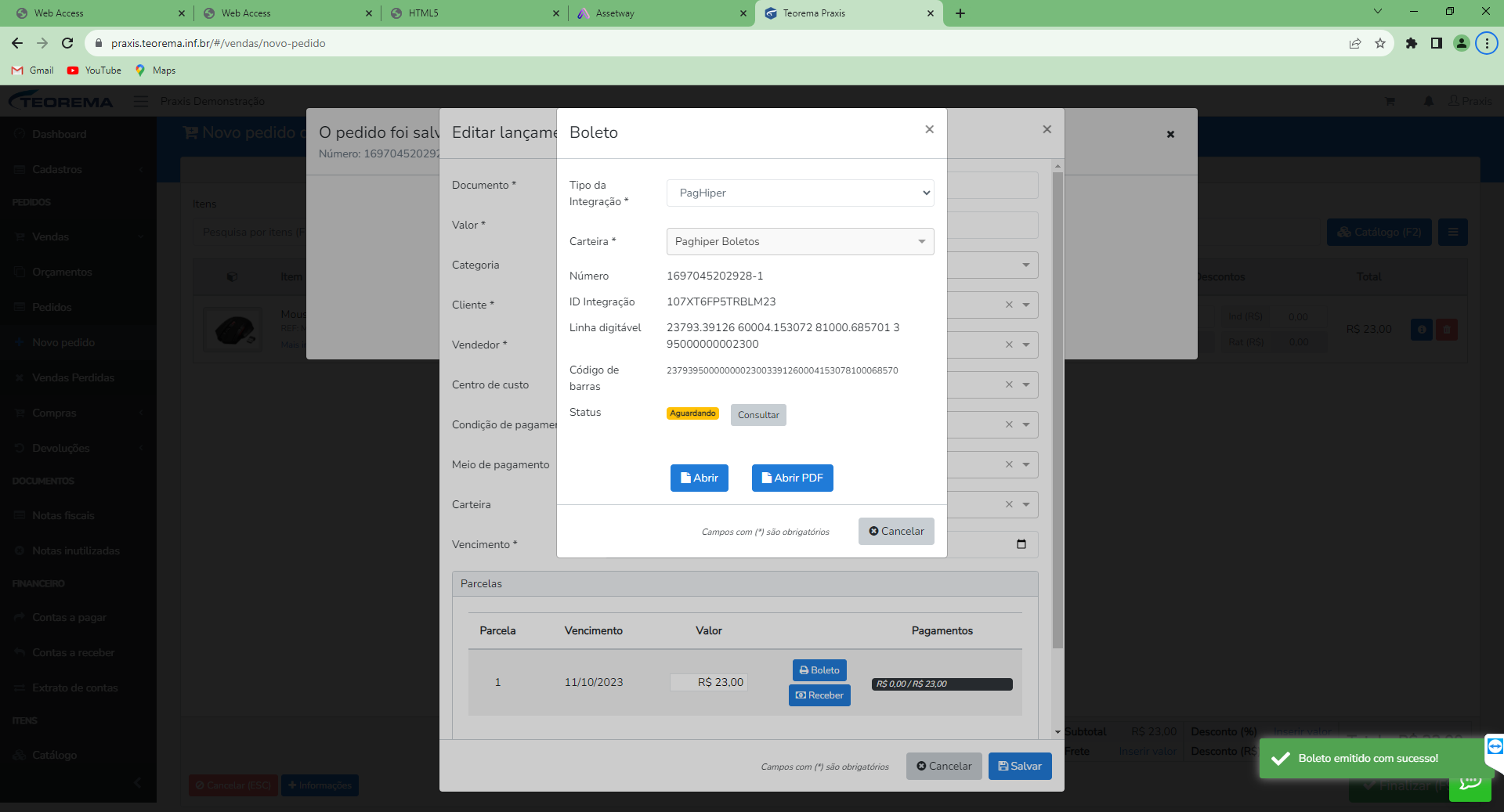Viewport: 1504px width, 812px height.
Task: Clear Condição de pagamento selection
Action: tap(1009, 424)
